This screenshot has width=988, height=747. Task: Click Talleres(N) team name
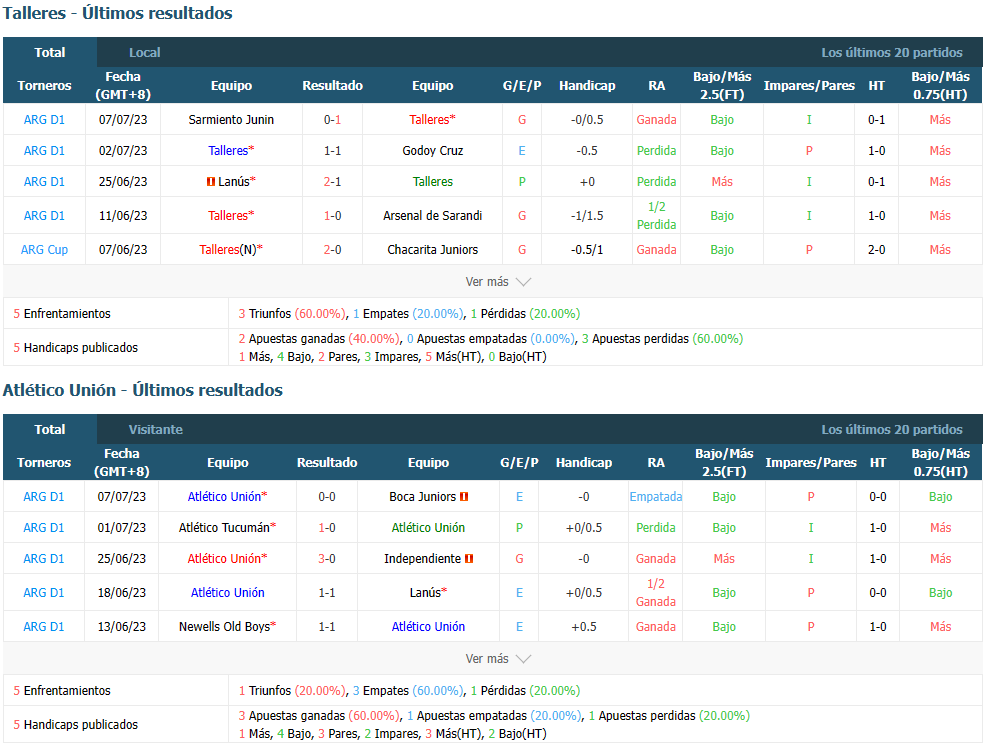pyautogui.click(x=228, y=249)
